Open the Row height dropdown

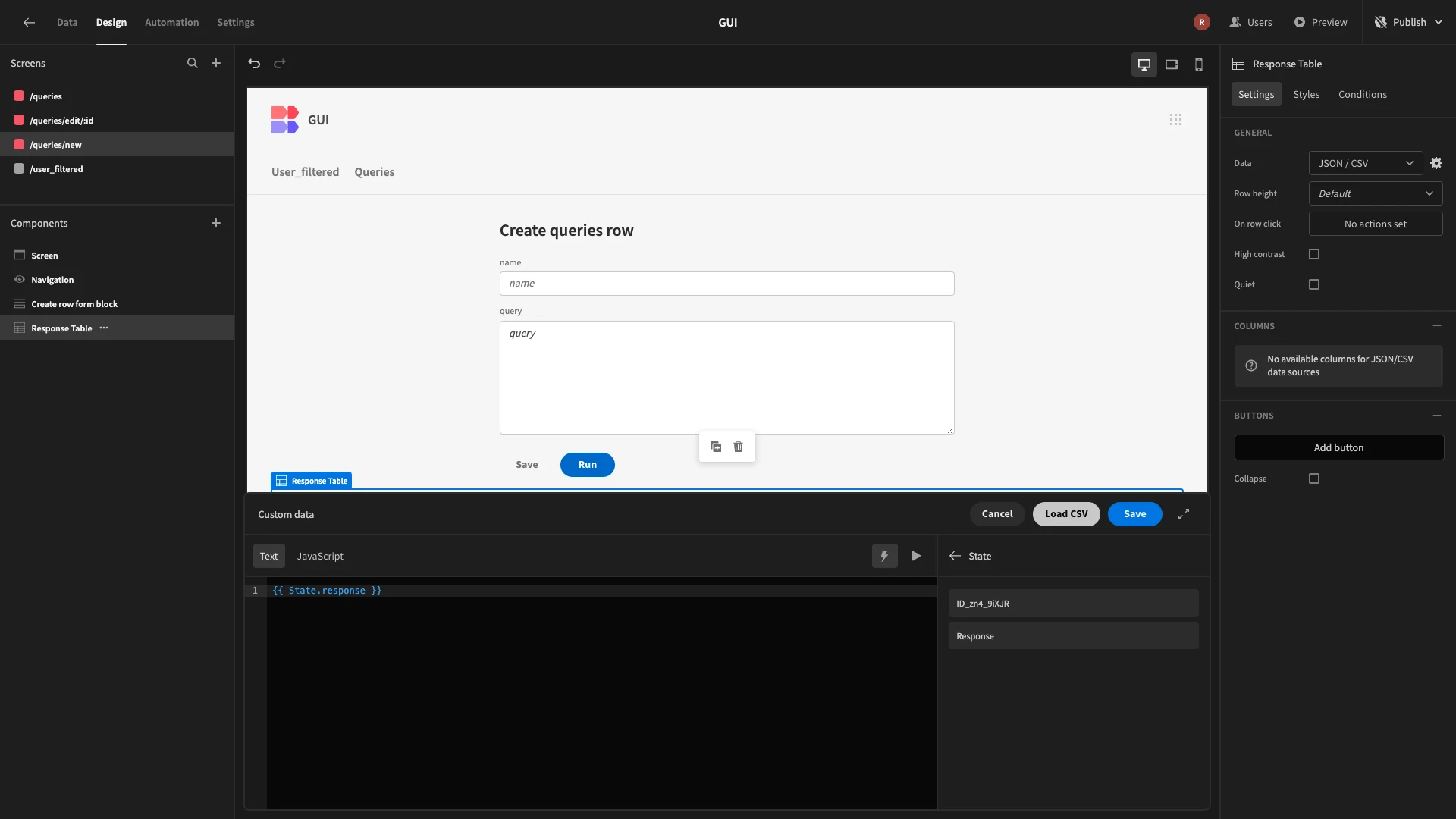pos(1375,193)
